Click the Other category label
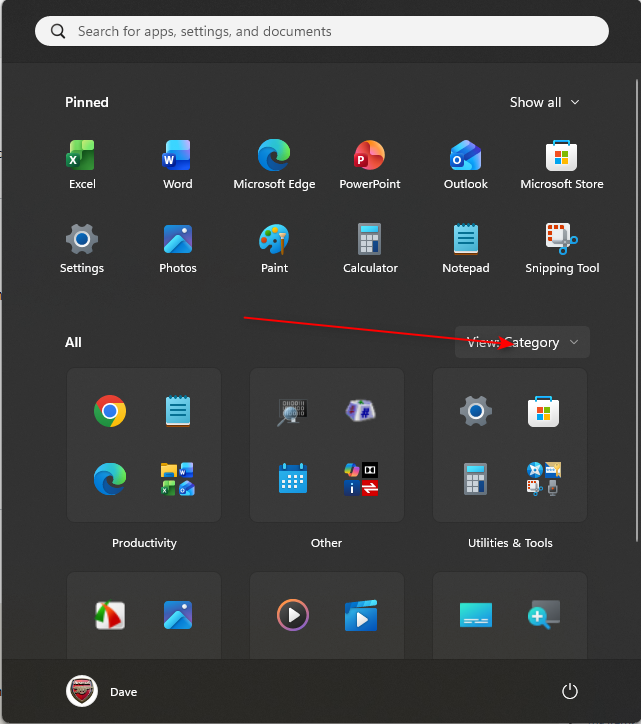 327,543
